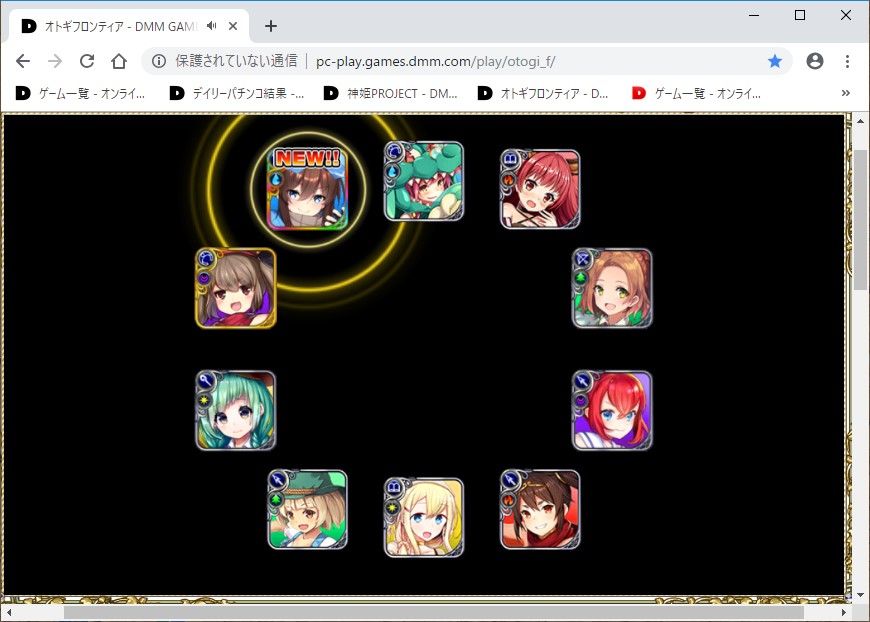Open the オトギフロンティア bookmark
Viewport: 870px width, 622px height.
(544, 93)
